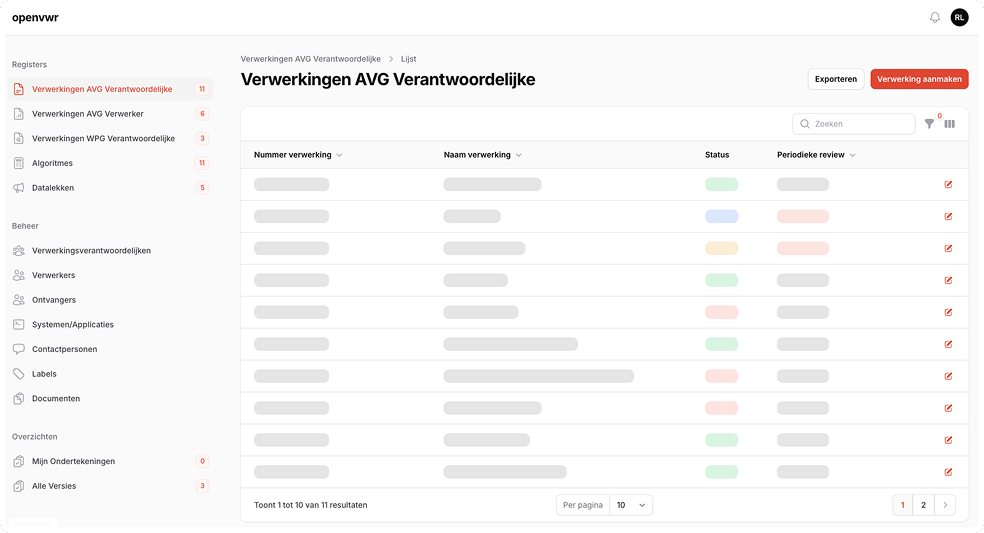Viewport: 984px width, 533px height.
Task: Click the next page arrow
Action: (x=945, y=505)
